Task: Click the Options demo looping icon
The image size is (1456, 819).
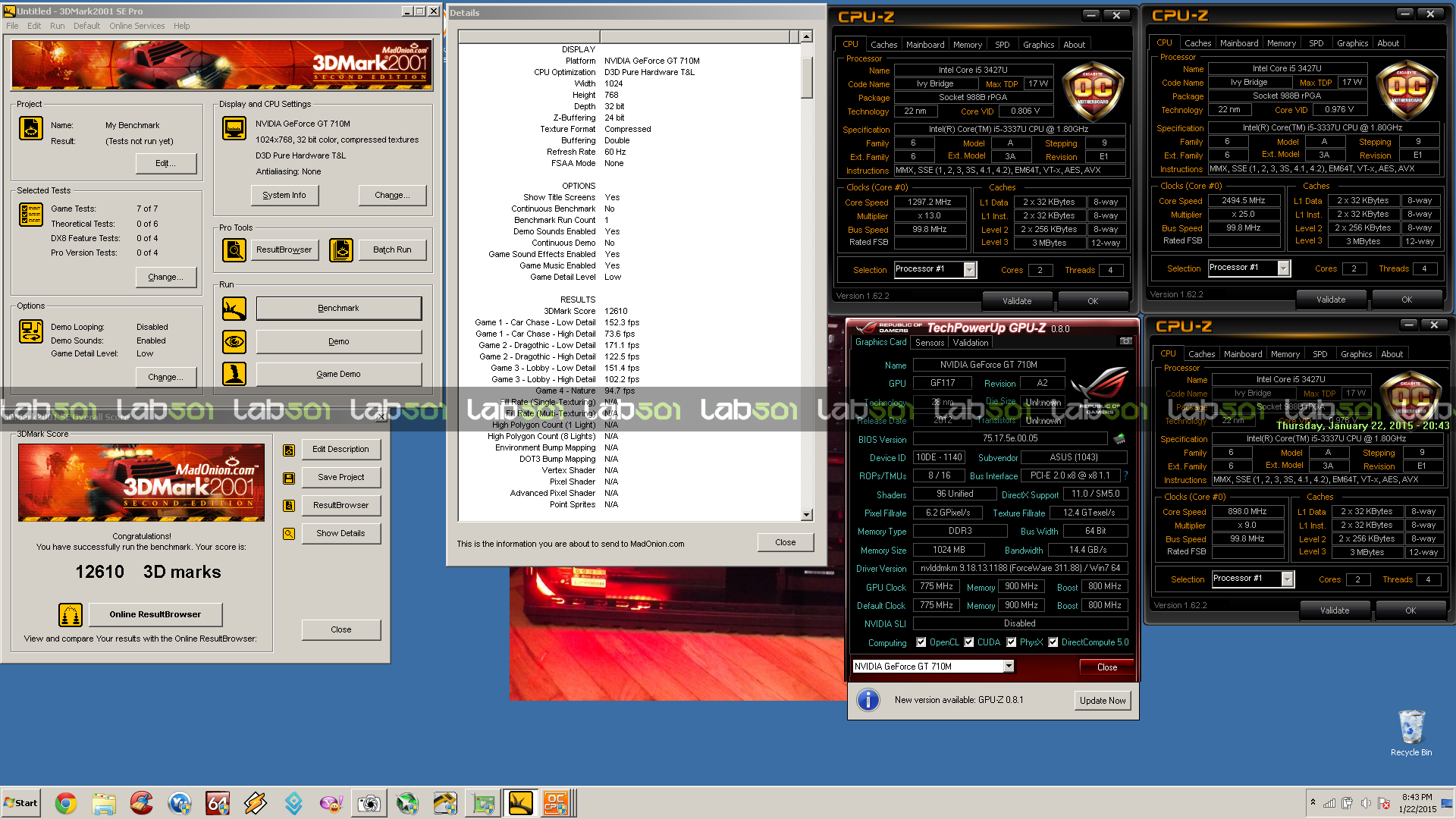Action: click(x=31, y=331)
